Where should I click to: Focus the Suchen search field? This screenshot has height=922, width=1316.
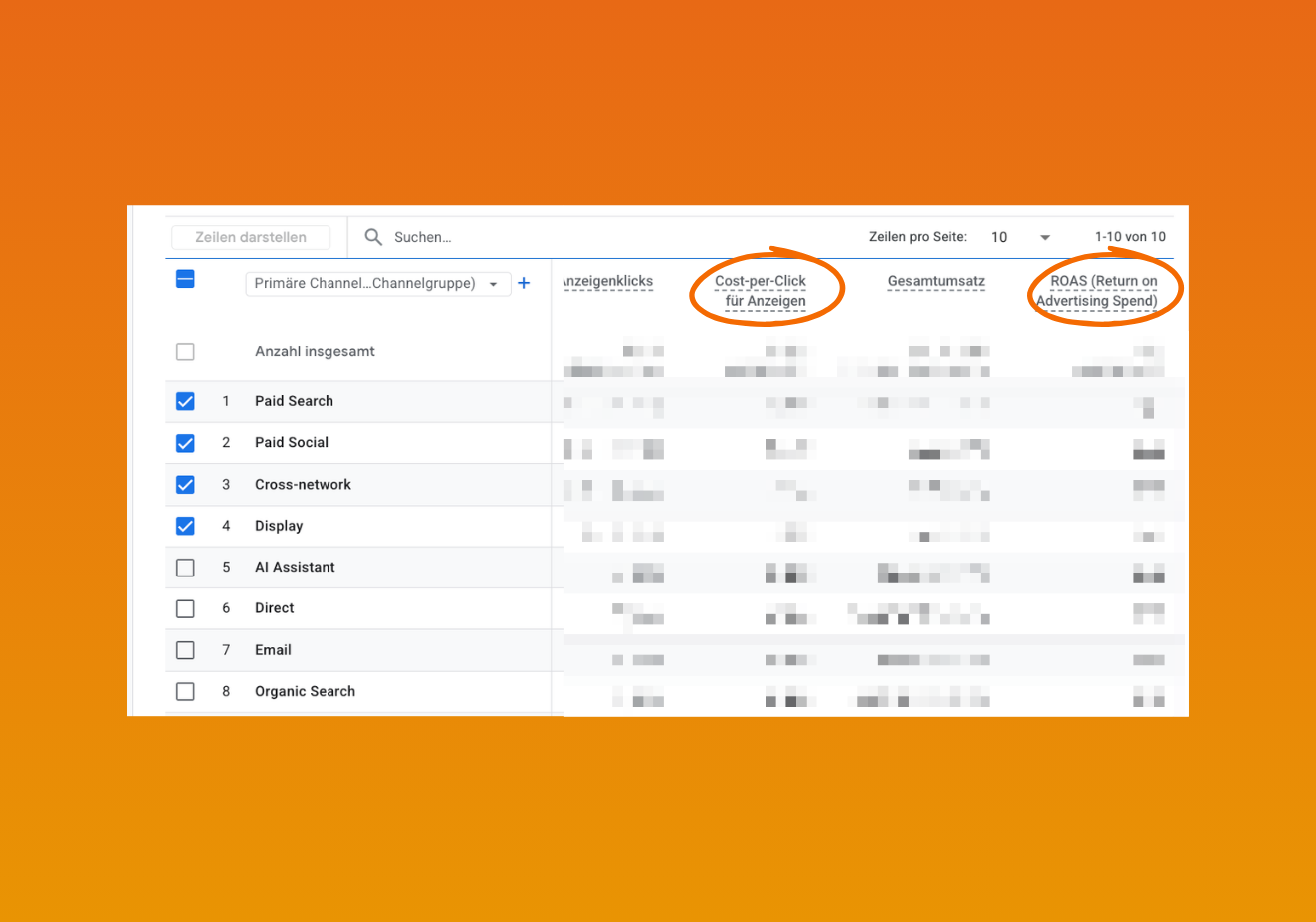coord(422,237)
